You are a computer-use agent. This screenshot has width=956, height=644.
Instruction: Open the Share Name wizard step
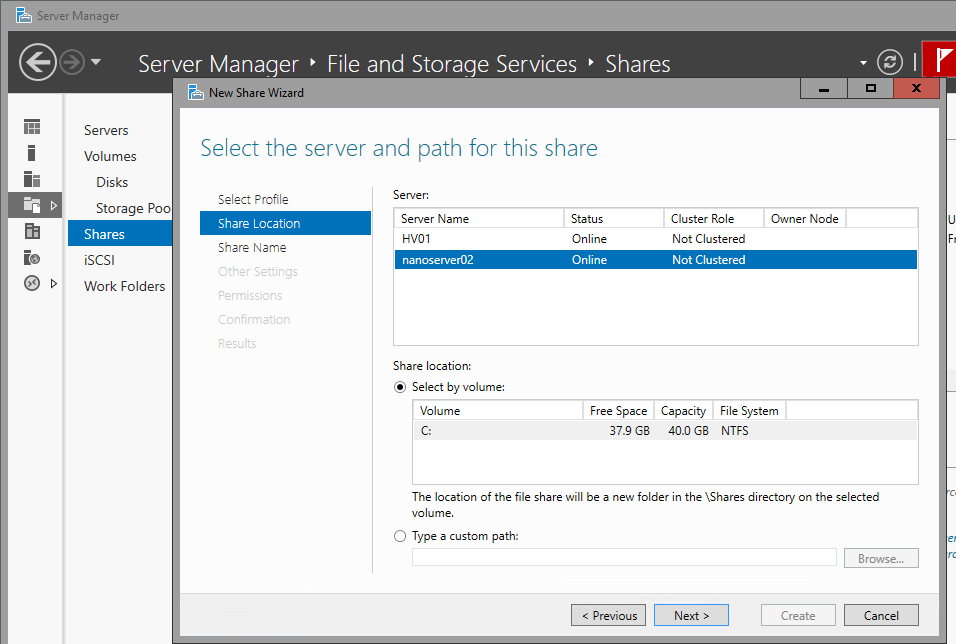pos(252,247)
